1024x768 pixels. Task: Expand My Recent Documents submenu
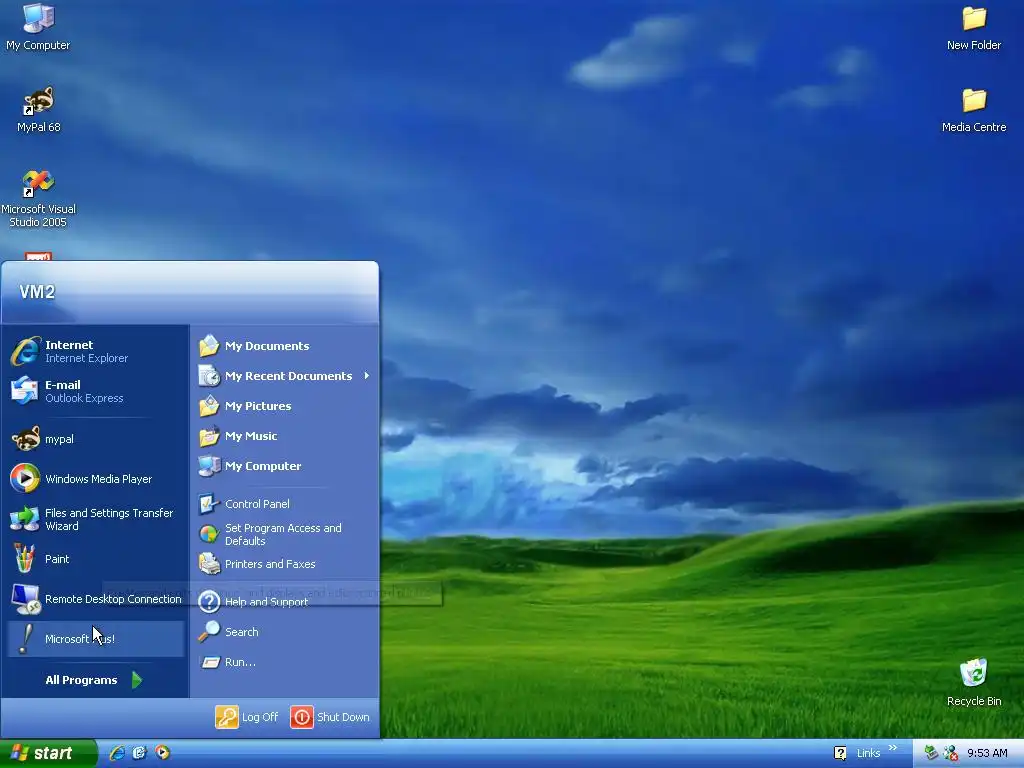tap(285, 376)
